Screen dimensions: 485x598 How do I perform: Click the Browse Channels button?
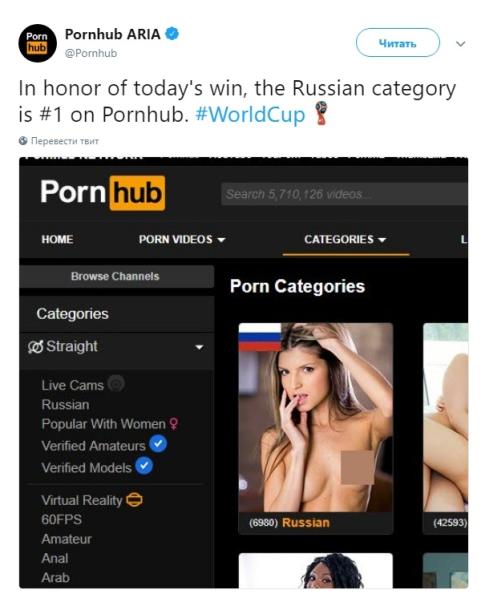[x=117, y=276]
